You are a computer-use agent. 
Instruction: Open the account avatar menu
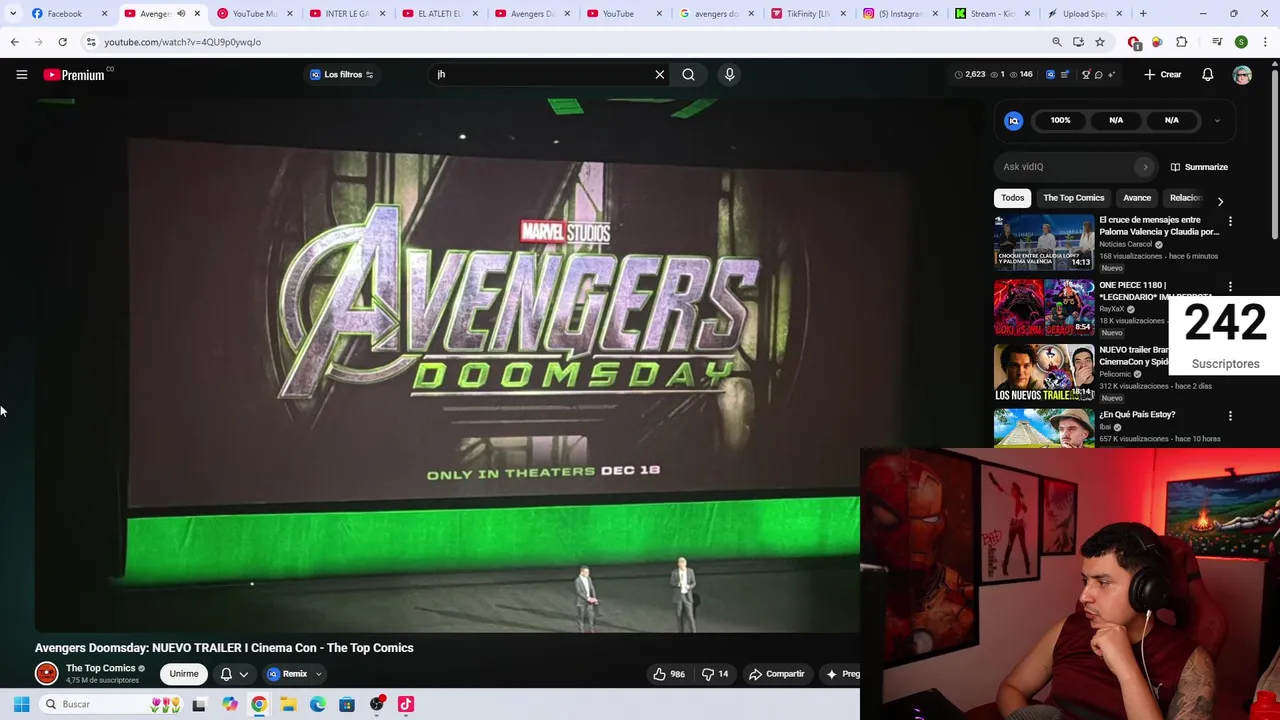(1242, 75)
